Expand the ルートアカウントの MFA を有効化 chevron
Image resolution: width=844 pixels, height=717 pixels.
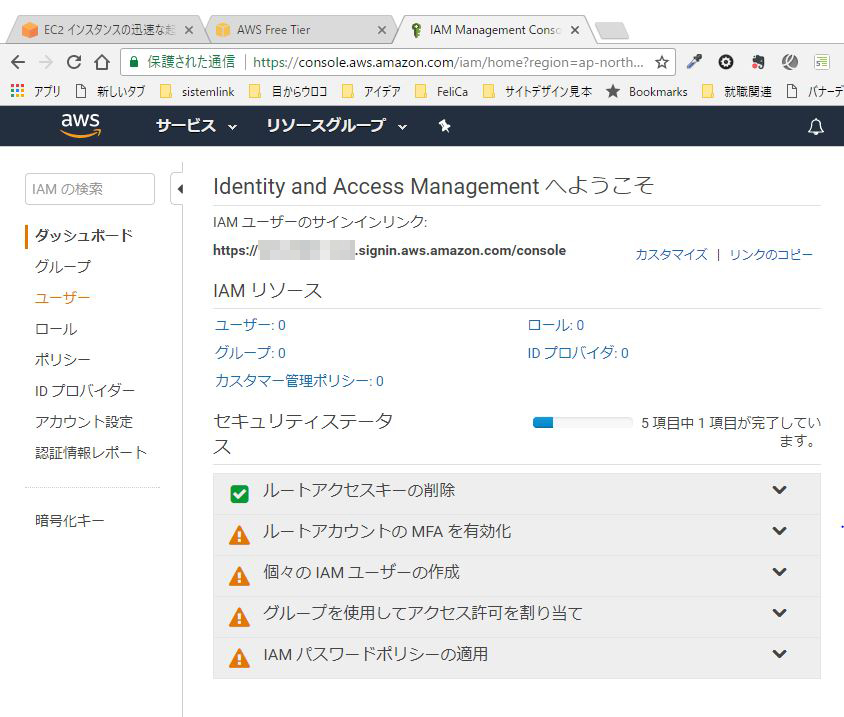[779, 531]
